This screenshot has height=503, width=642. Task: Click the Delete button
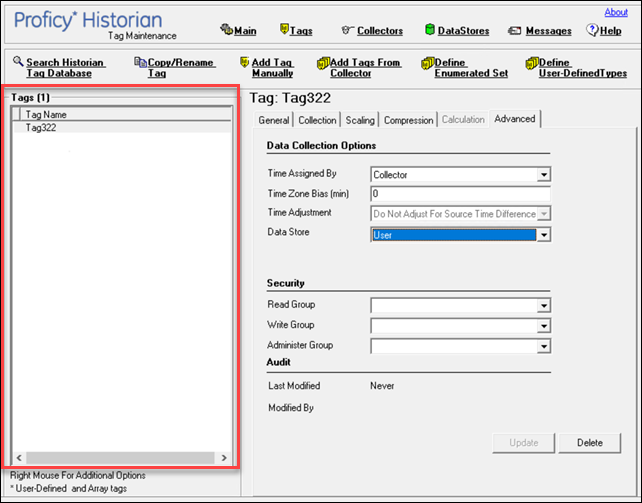pos(590,443)
